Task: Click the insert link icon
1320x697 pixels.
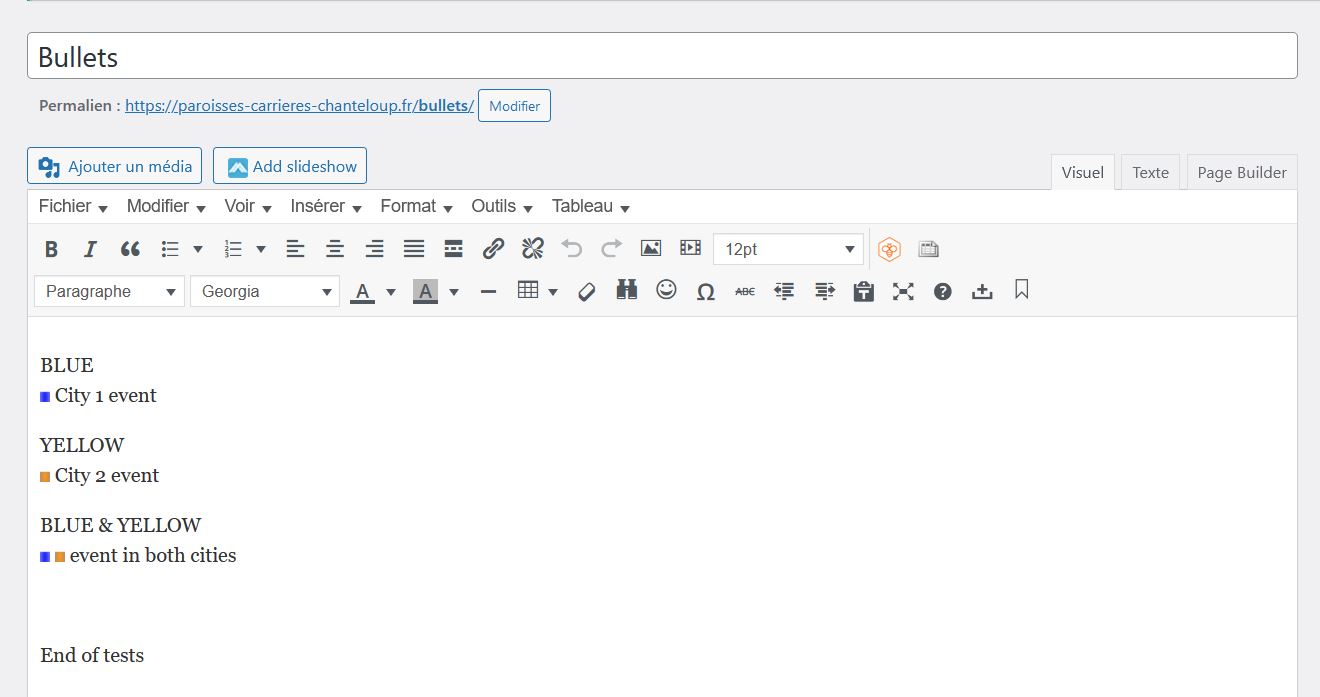Action: coord(493,249)
